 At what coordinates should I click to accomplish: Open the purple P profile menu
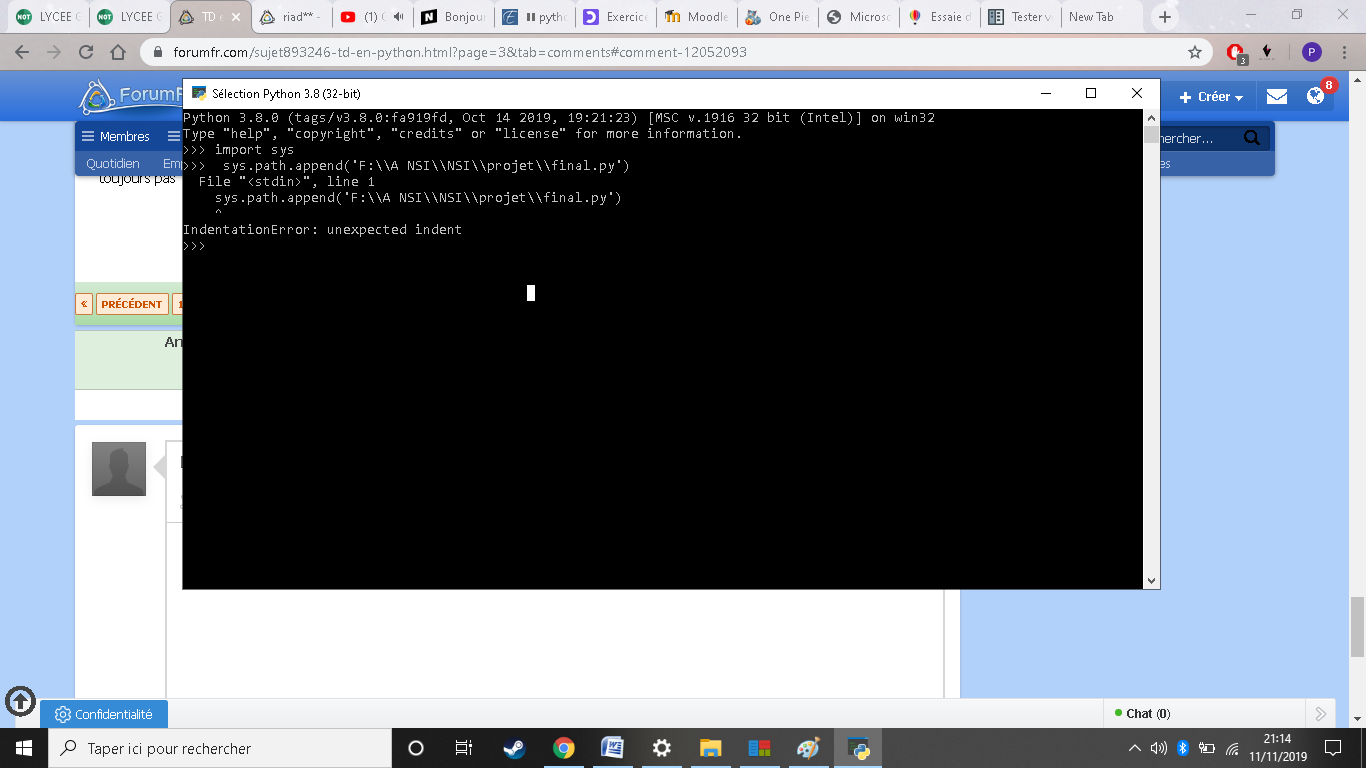[x=1312, y=52]
